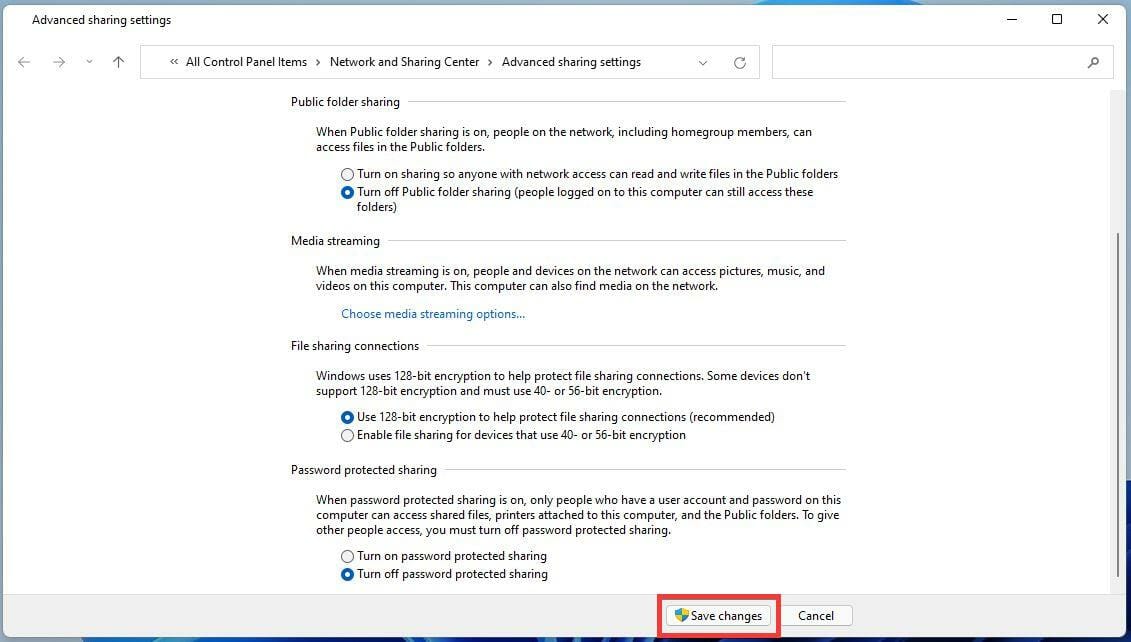
Task: Open Choose media streaming options link
Action: [x=432, y=313]
